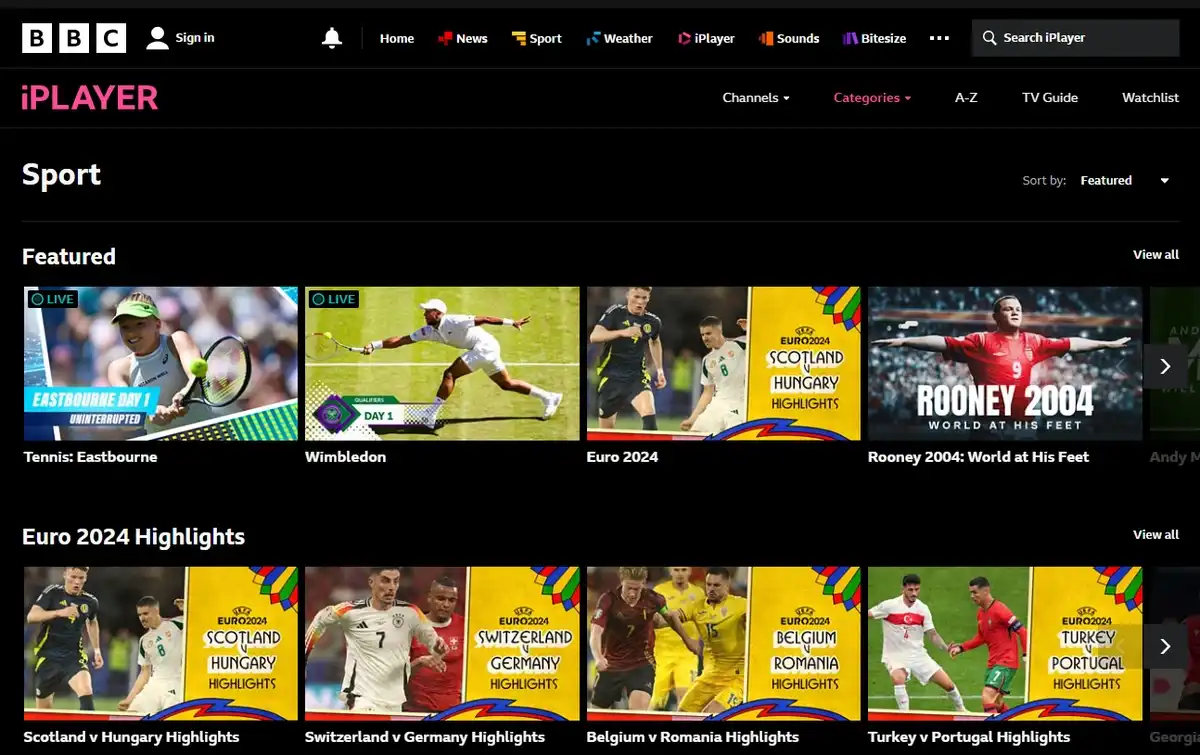Open Weather in top navigation
1200x755 pixels.
pos(628,38)
